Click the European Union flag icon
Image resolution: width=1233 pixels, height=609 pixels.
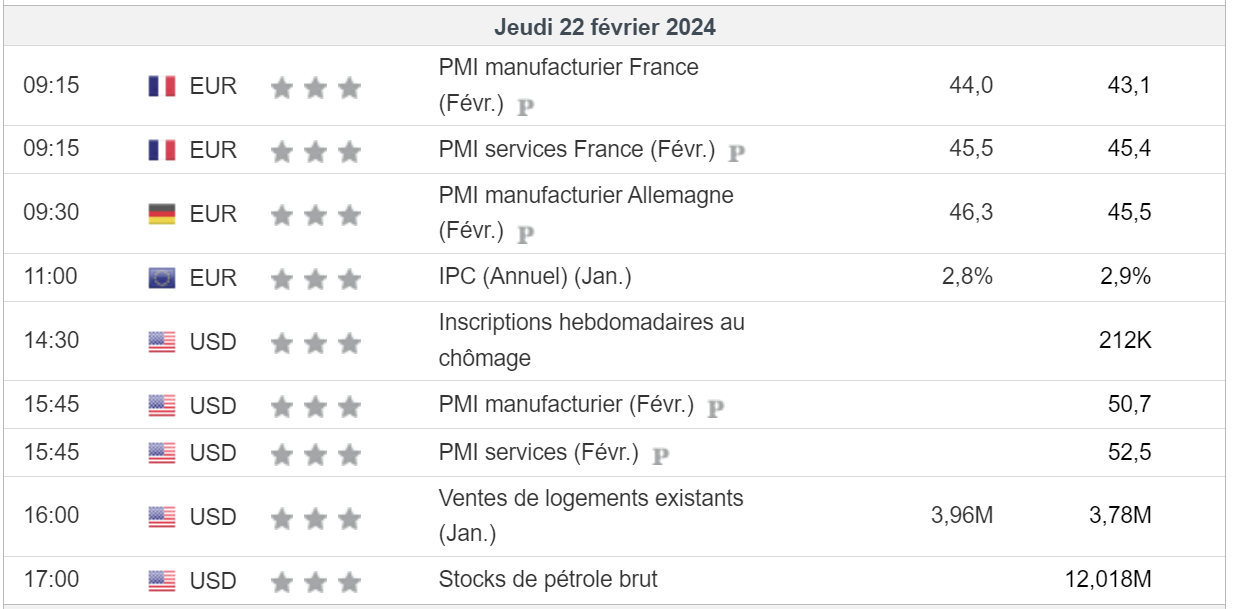click(161, 278)
